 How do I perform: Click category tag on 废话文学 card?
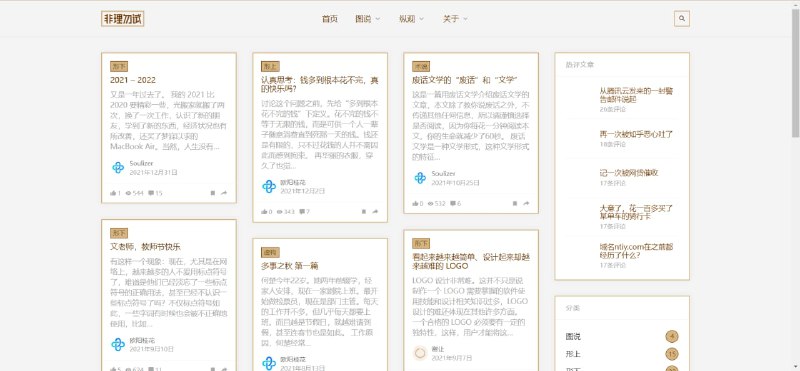point(421,66)
